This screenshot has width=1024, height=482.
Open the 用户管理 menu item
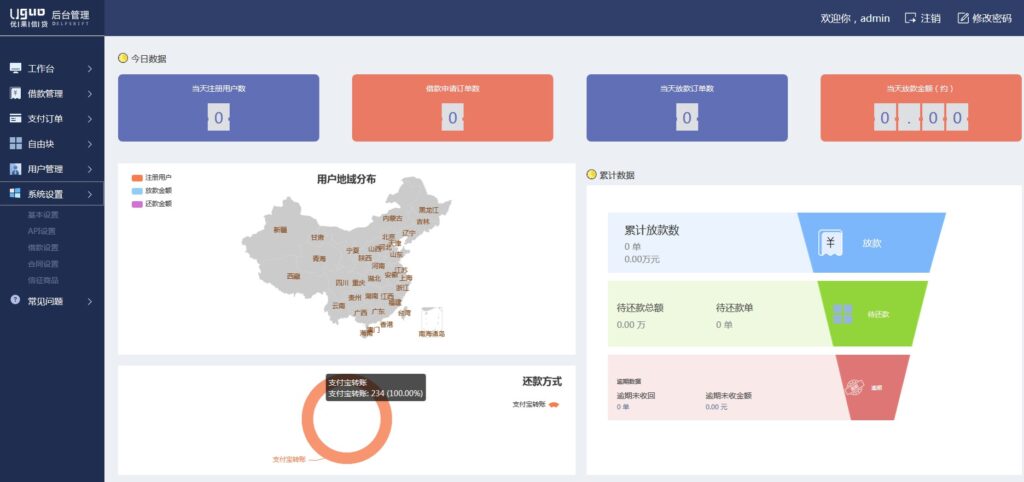pyautogui.click(x=52, y=169)
